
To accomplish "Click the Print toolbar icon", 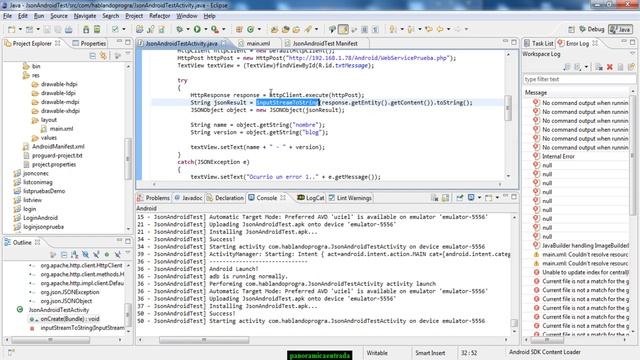I will (69, 29).
